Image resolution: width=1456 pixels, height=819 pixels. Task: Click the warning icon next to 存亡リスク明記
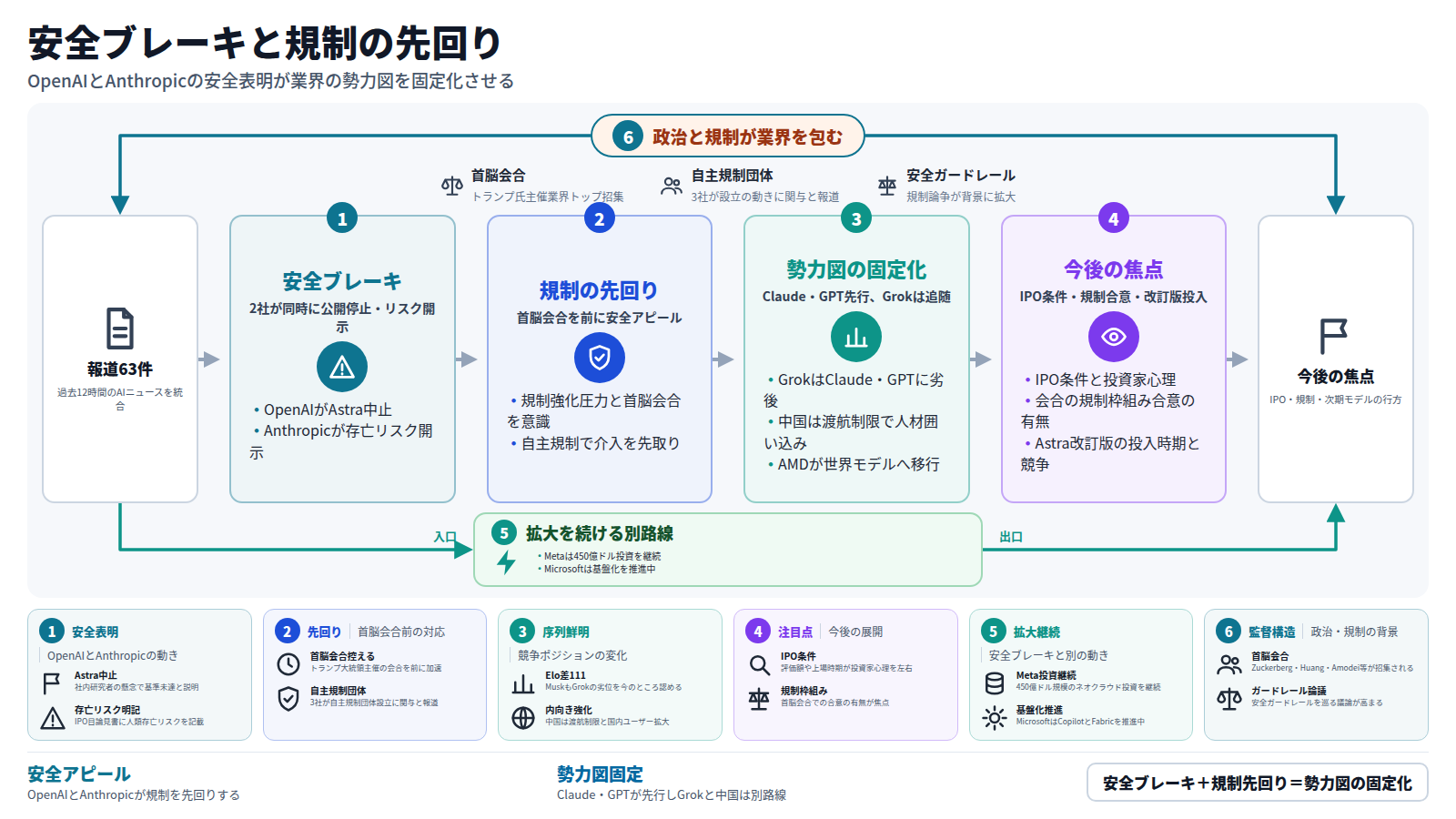[x=53, y=717]
